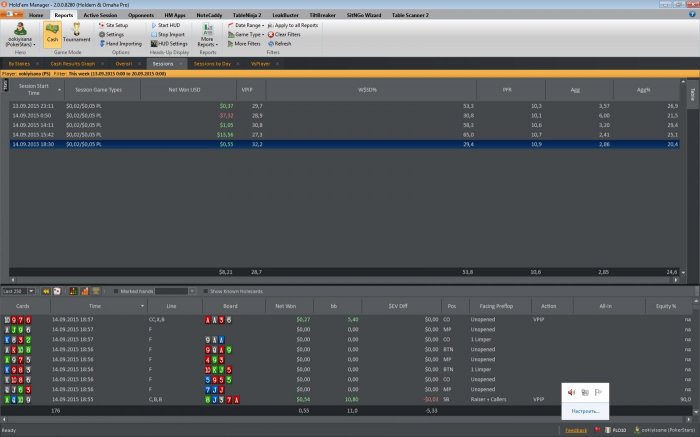Switch to the Active Session ribbon tab
This screenshot has width=700, height=437.
pyautogui.click(x=100, y=15)
